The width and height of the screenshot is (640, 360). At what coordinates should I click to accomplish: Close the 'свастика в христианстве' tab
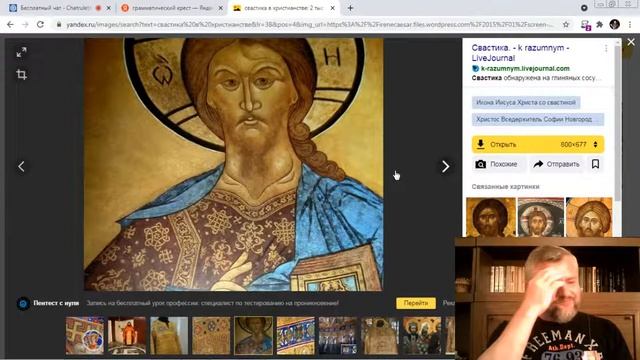coord(333,8)
